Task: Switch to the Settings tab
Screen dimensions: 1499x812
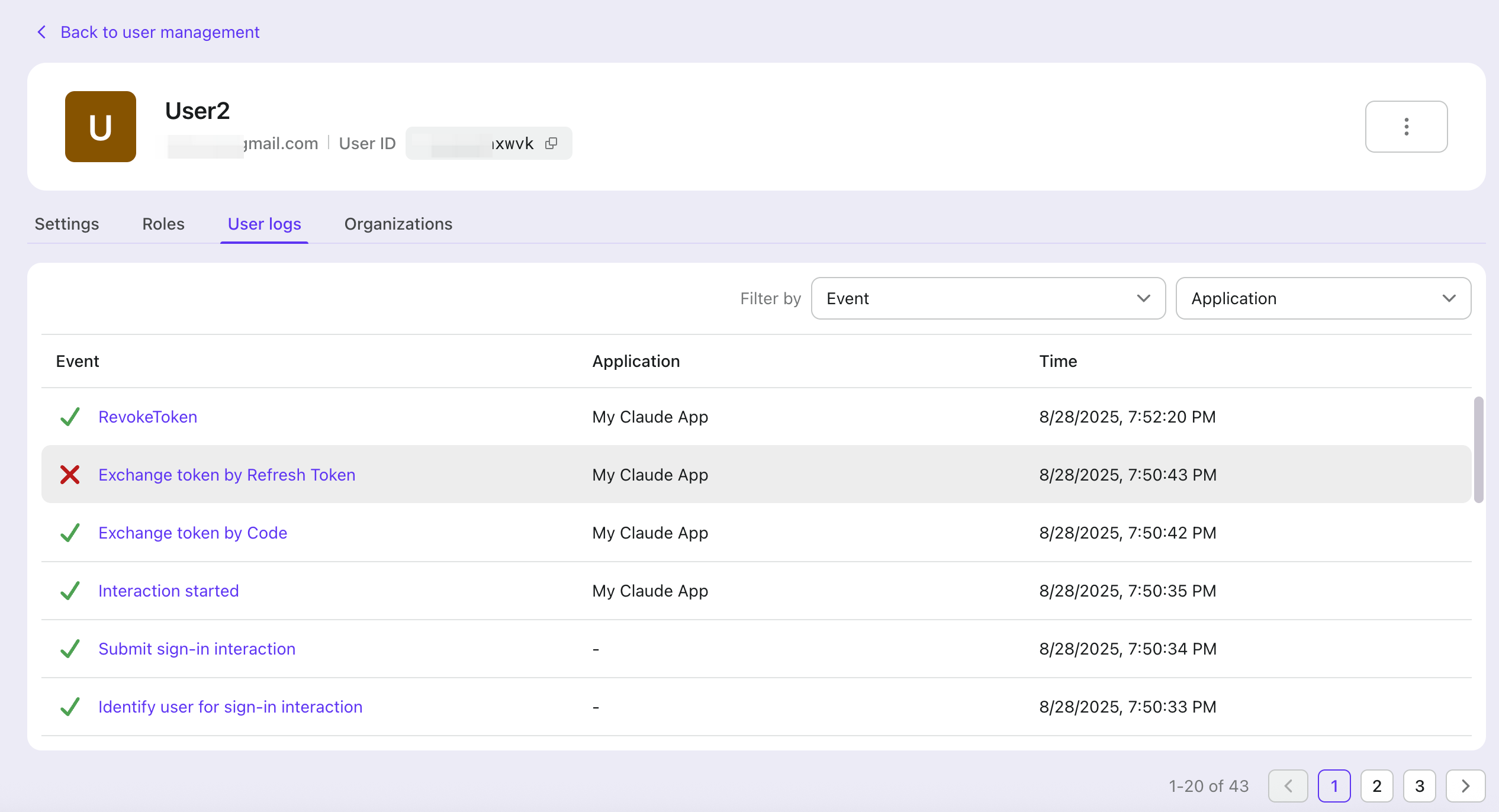Action: click(67, 224)
